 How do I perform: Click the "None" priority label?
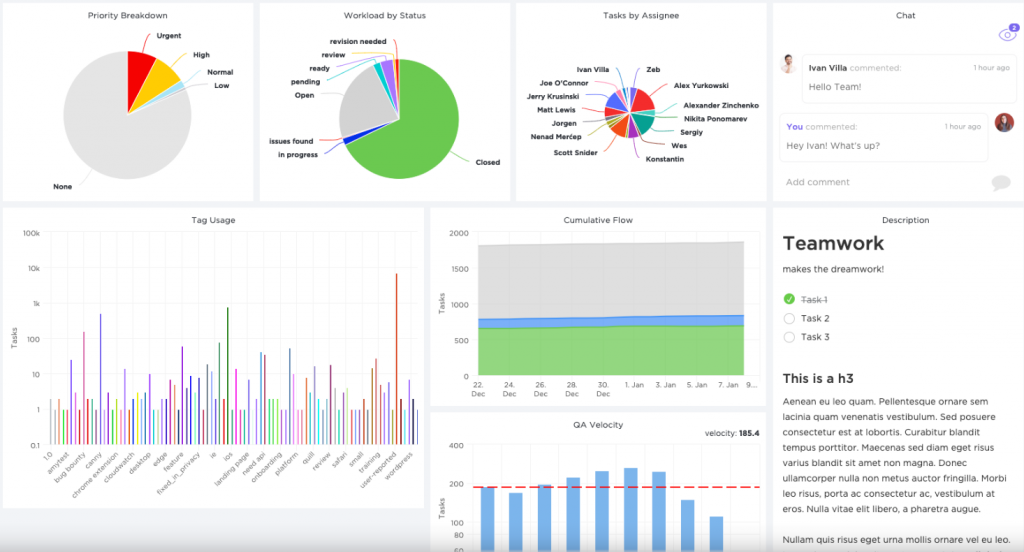click(63, 187)
